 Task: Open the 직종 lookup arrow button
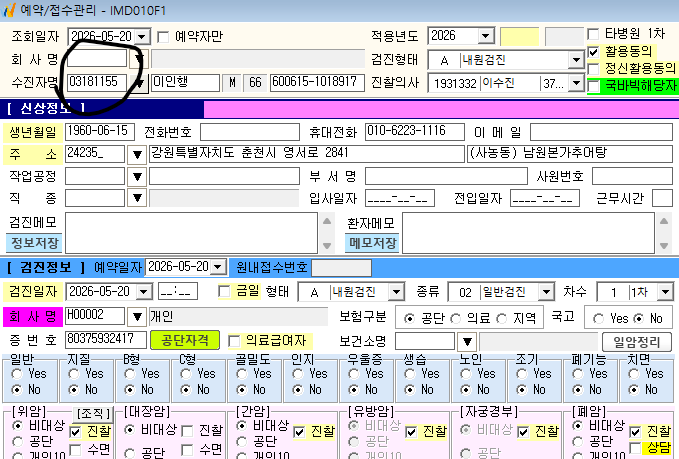(137, 198)
